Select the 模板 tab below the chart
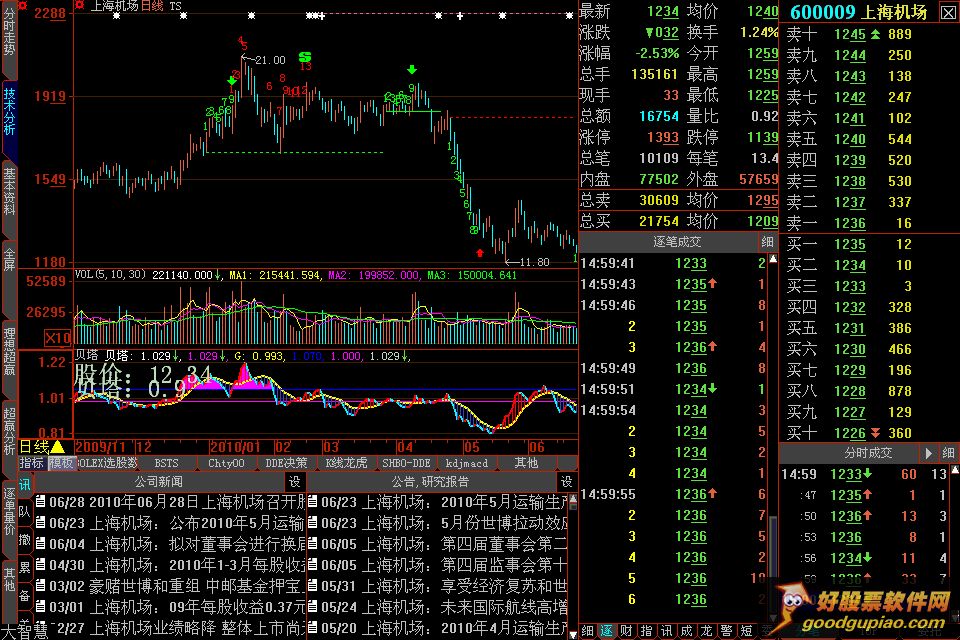The image size is (960, 640). pyautogui.click(x=61, y=463)
